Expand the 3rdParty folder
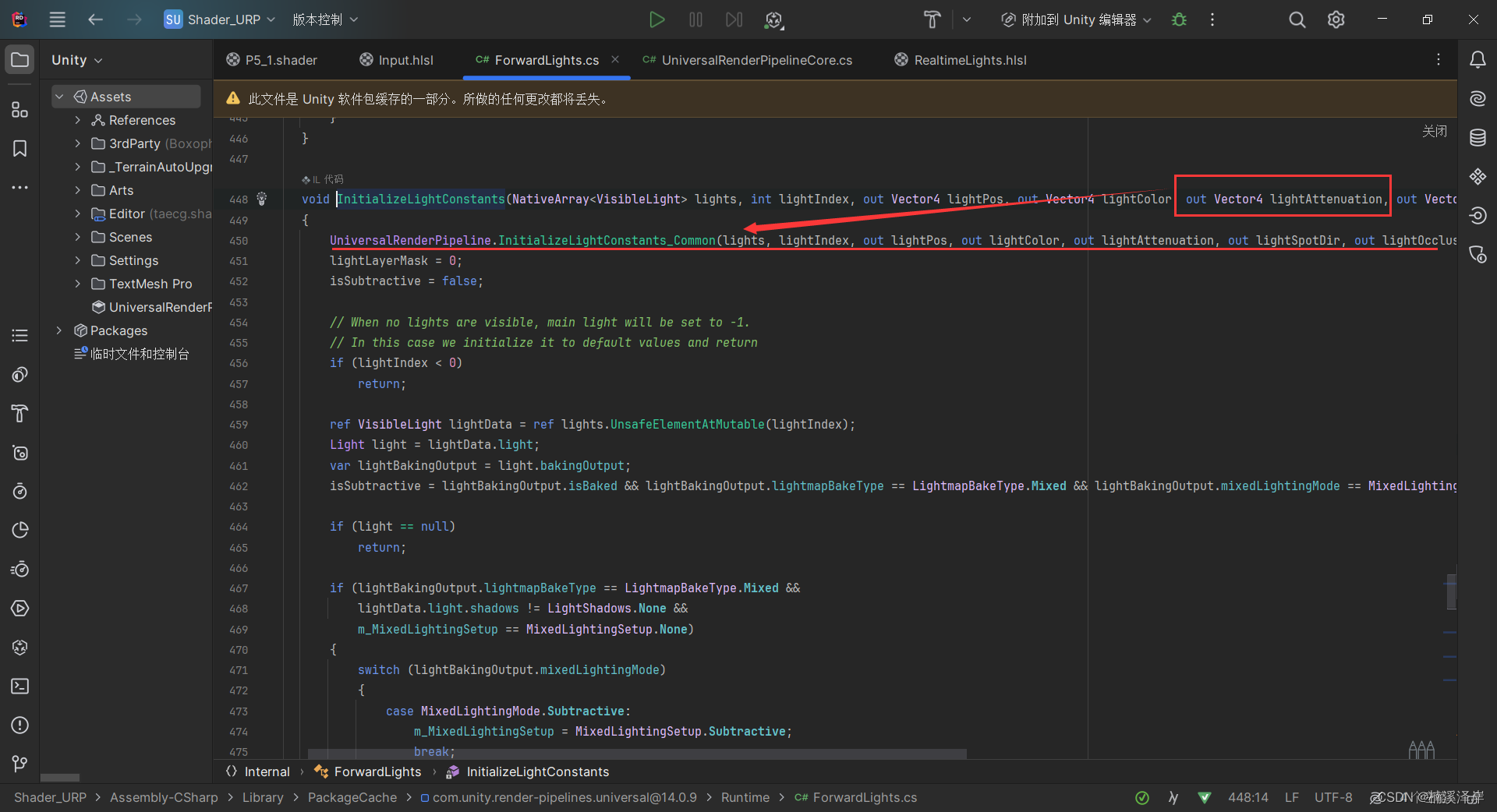1497x812 pixels. coord(77,143)
